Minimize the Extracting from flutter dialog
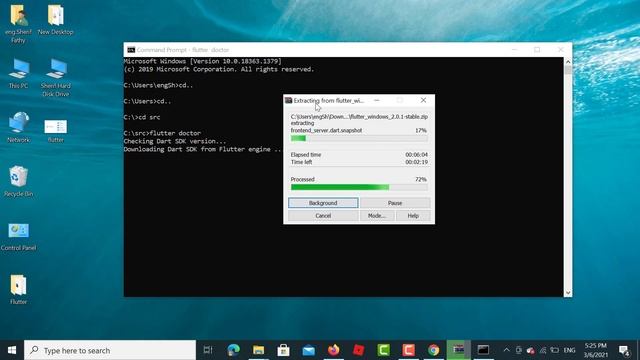Screen dimensions: 640x360 [377, 100]
